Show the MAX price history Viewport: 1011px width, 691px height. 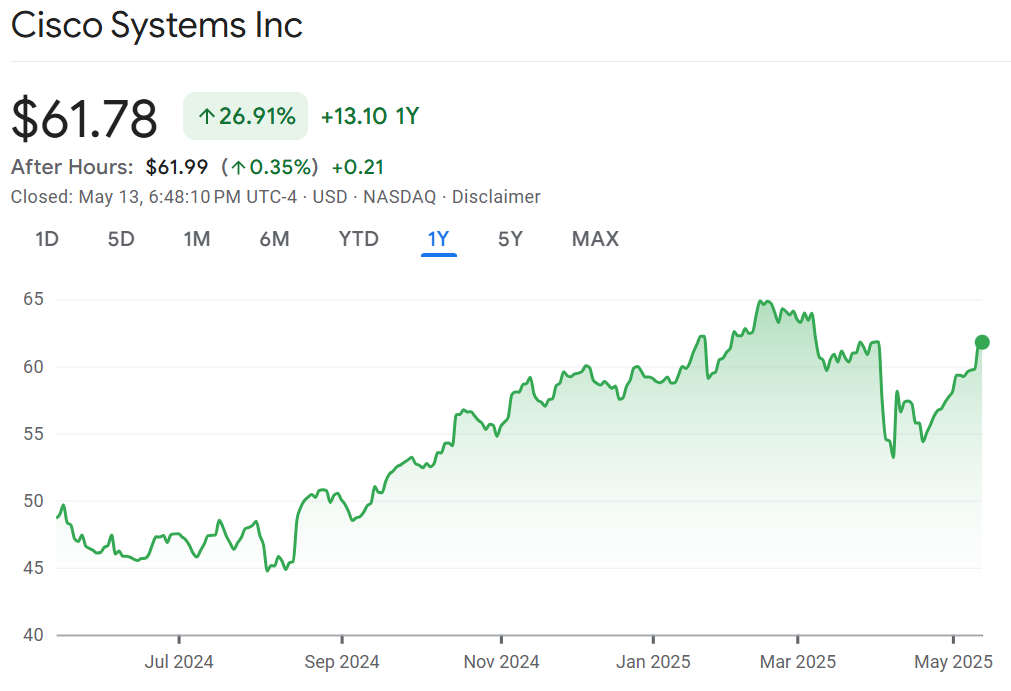pyautogui.click(x=595, y=239)
